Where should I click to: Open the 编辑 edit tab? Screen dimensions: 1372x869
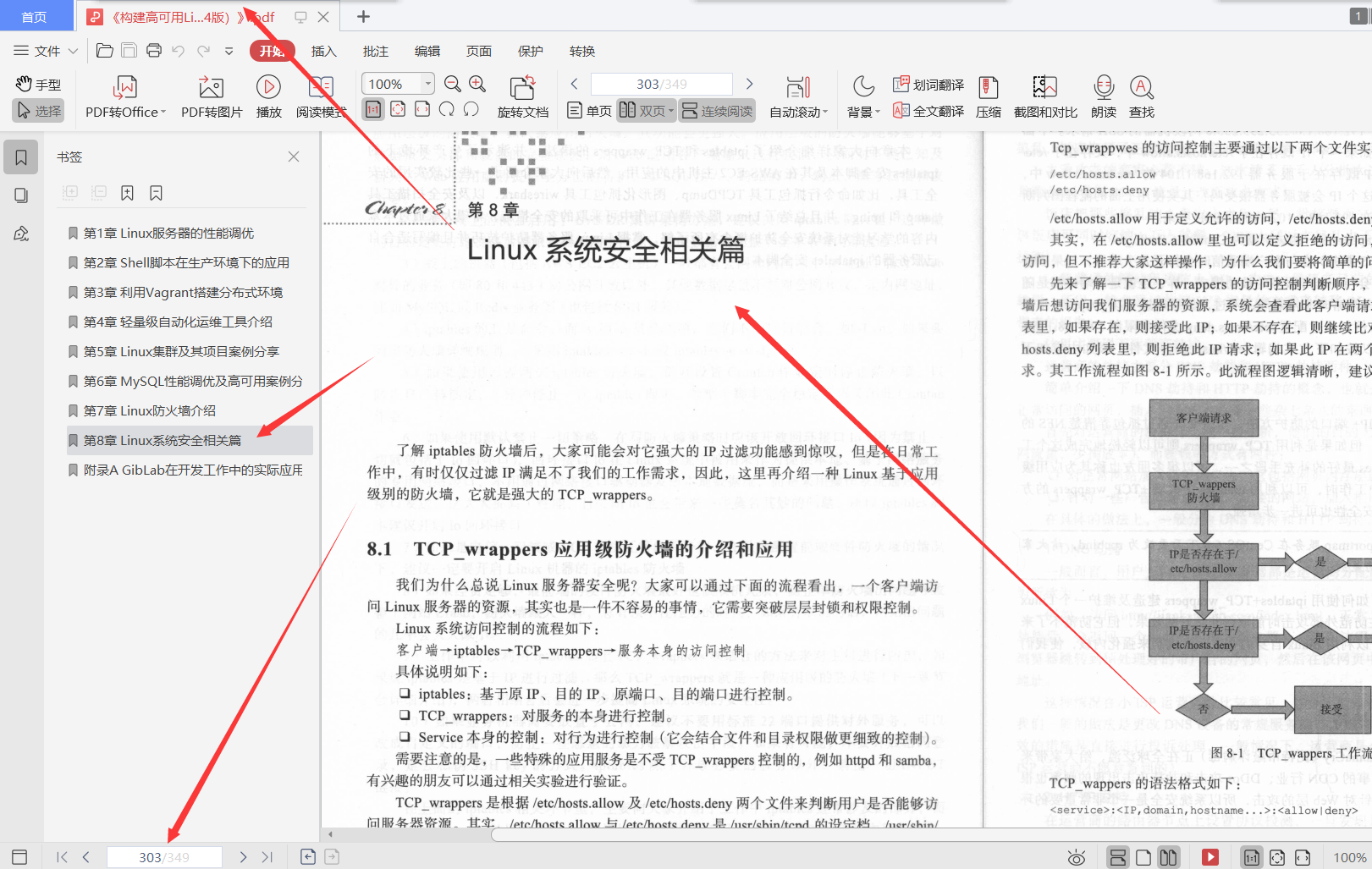(x=427, y=51)
